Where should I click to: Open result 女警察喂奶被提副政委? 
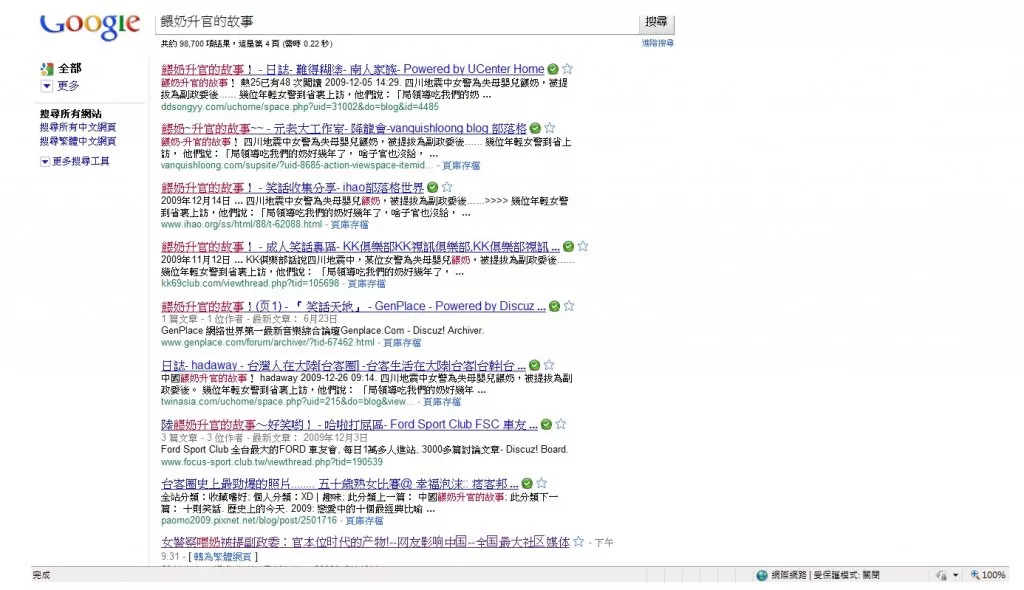pyautogui.click(x=366, y=542)
